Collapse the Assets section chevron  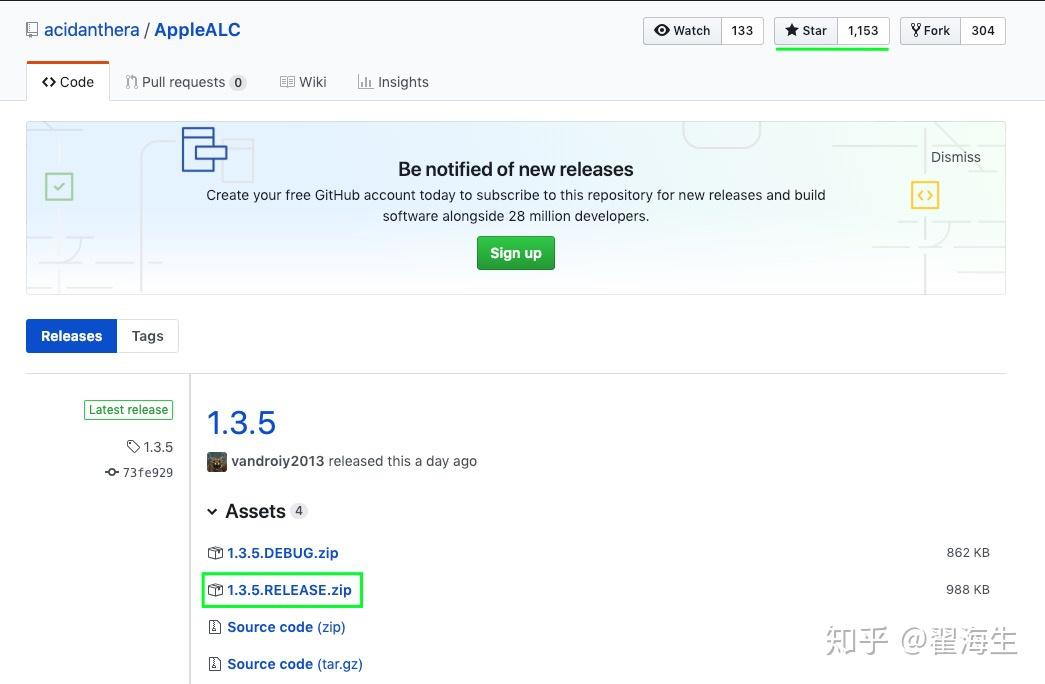[212, 512]
